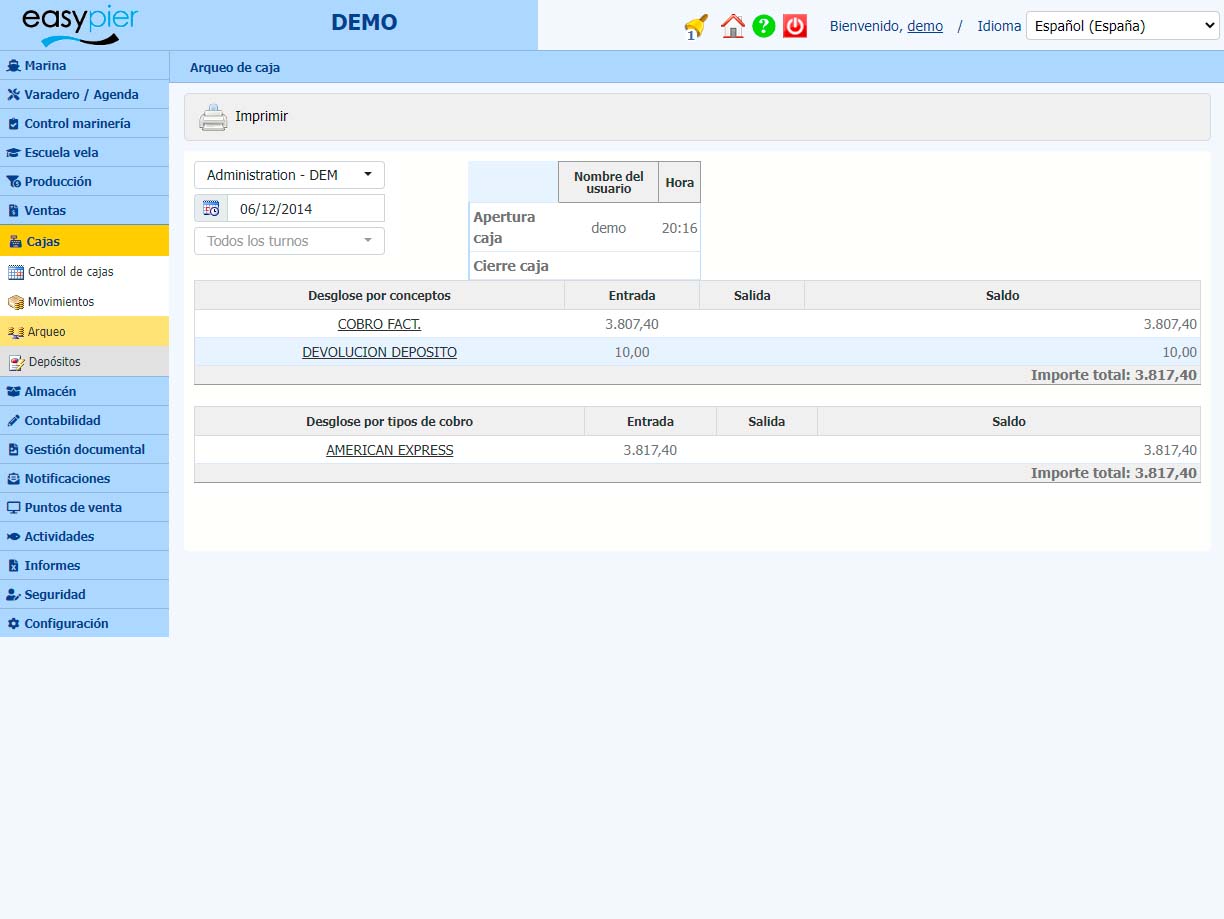This screenshot has width=1224, height=919.
Task: Click the COBRO FACT. Entrada value 3.807,40
Action: click(x=632, y=324)
